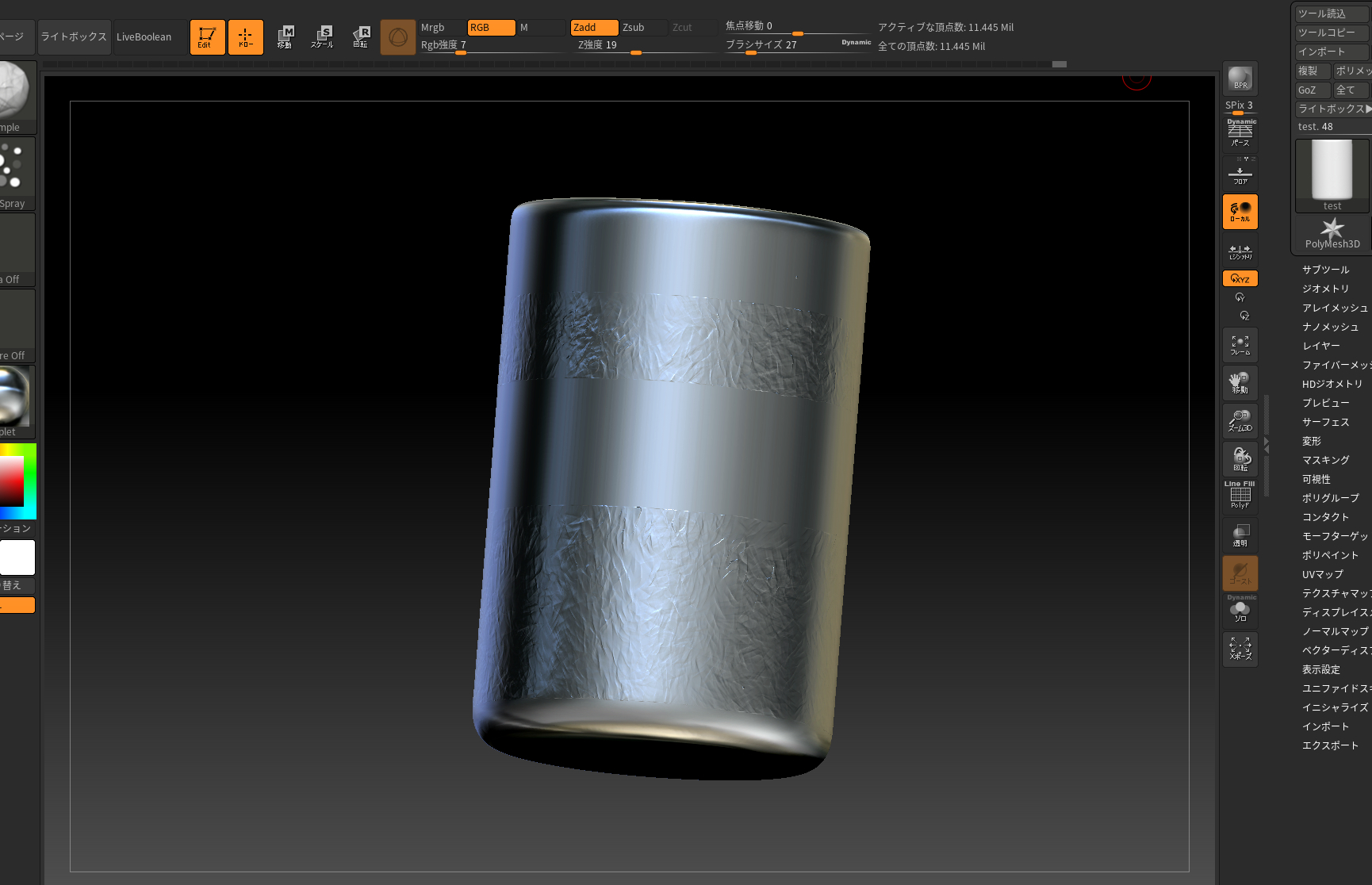Select the Scale (スケール) transform tool

click(x=323, y=36)
